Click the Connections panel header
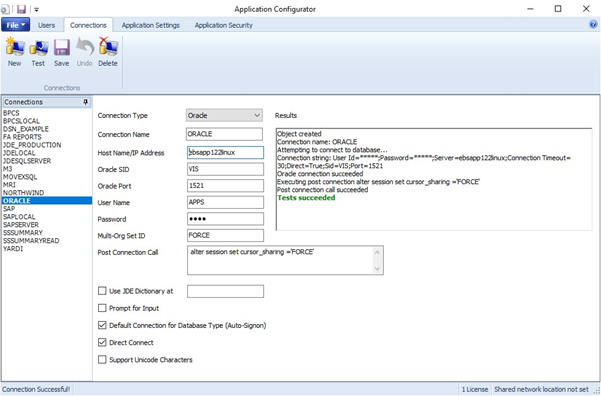 (47, 102)
